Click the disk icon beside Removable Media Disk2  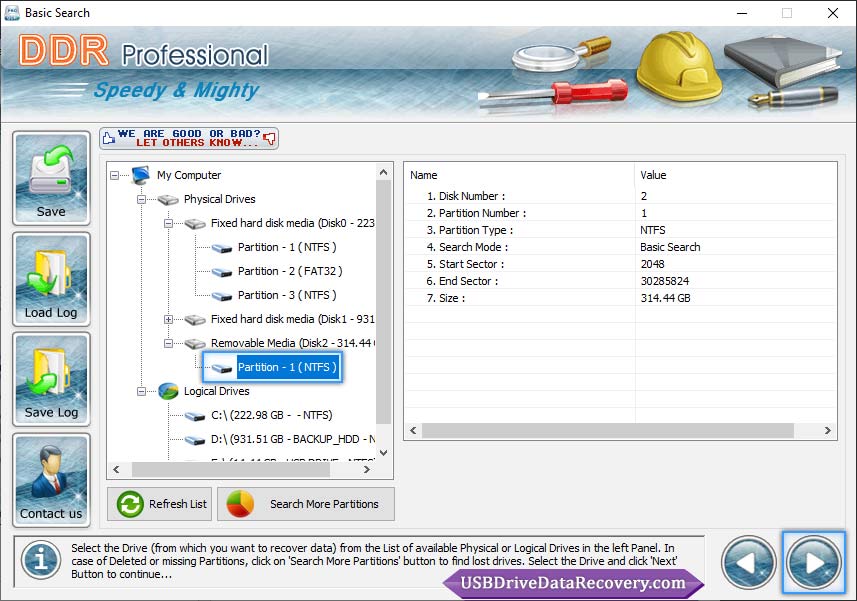tap(195, 344)
